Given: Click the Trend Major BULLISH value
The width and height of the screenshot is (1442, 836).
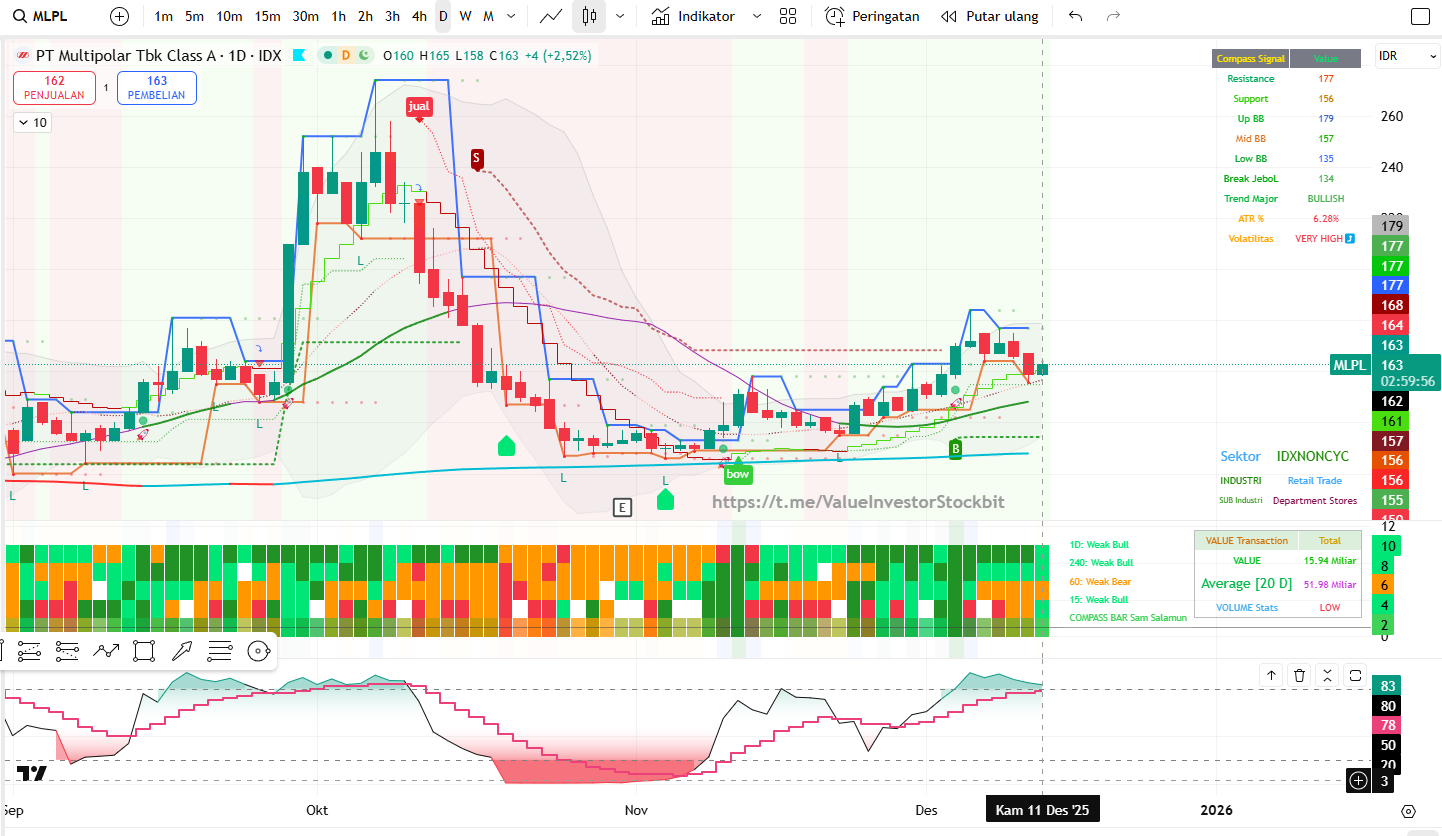Looking at the screenshot, I should point(1326,199).
